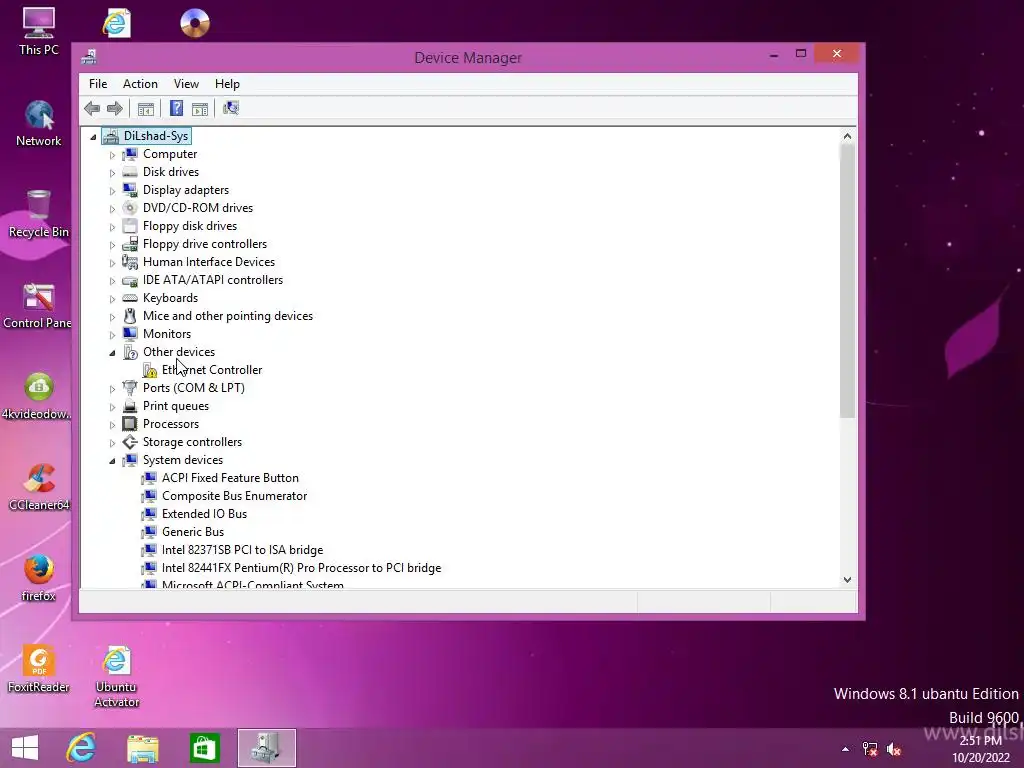Select Extended IO Bus

point(204,514)
